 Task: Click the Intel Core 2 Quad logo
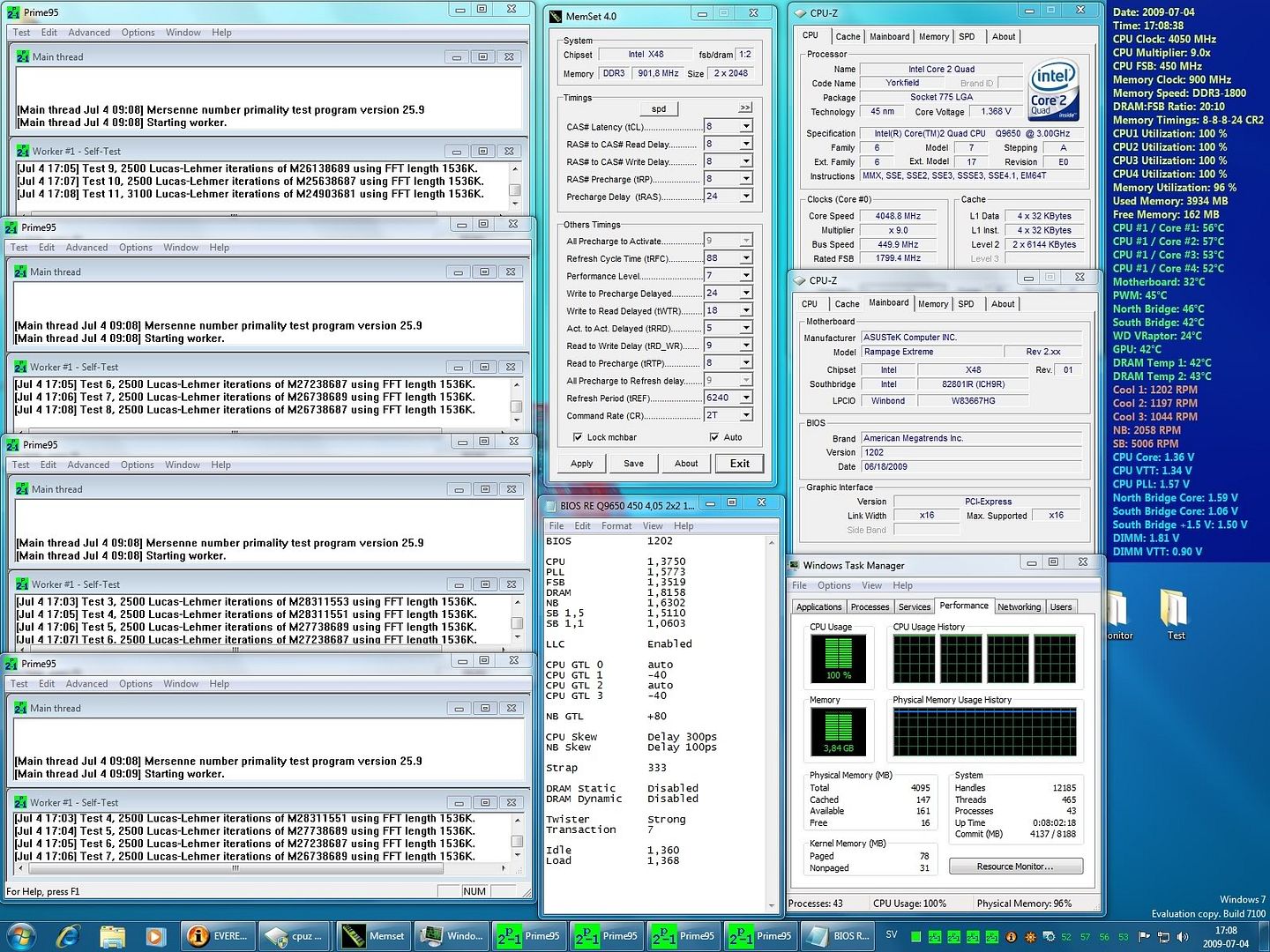(1053, 91)
